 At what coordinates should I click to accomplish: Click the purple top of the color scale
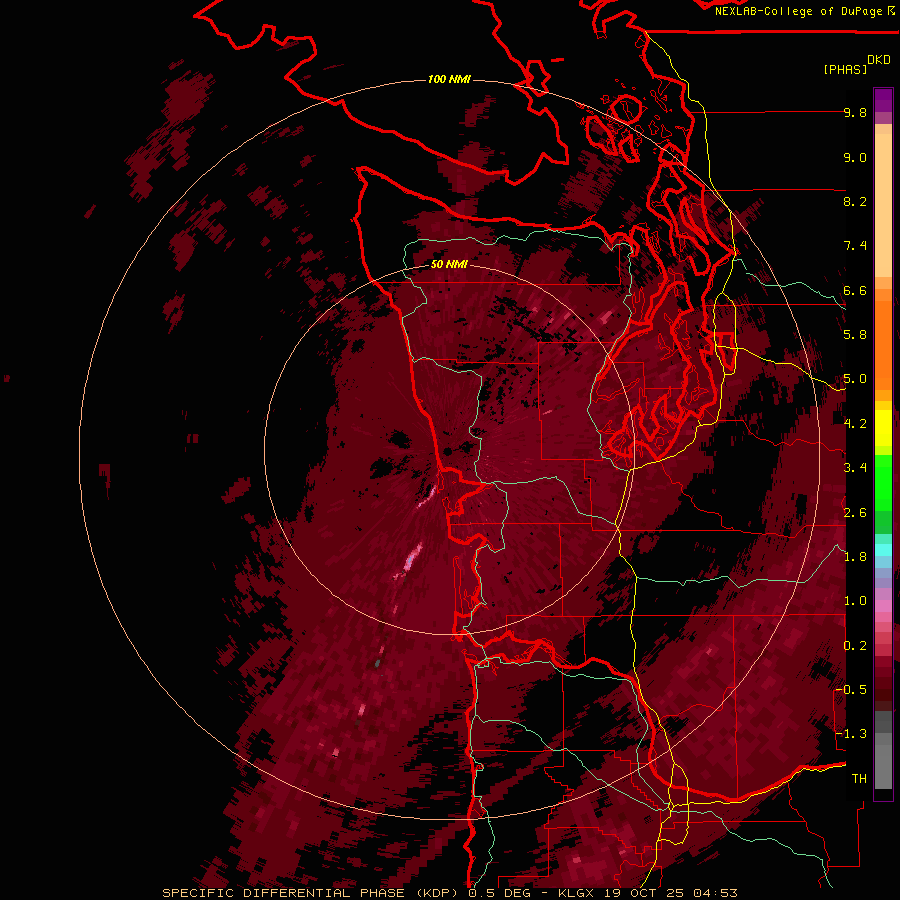883,100
